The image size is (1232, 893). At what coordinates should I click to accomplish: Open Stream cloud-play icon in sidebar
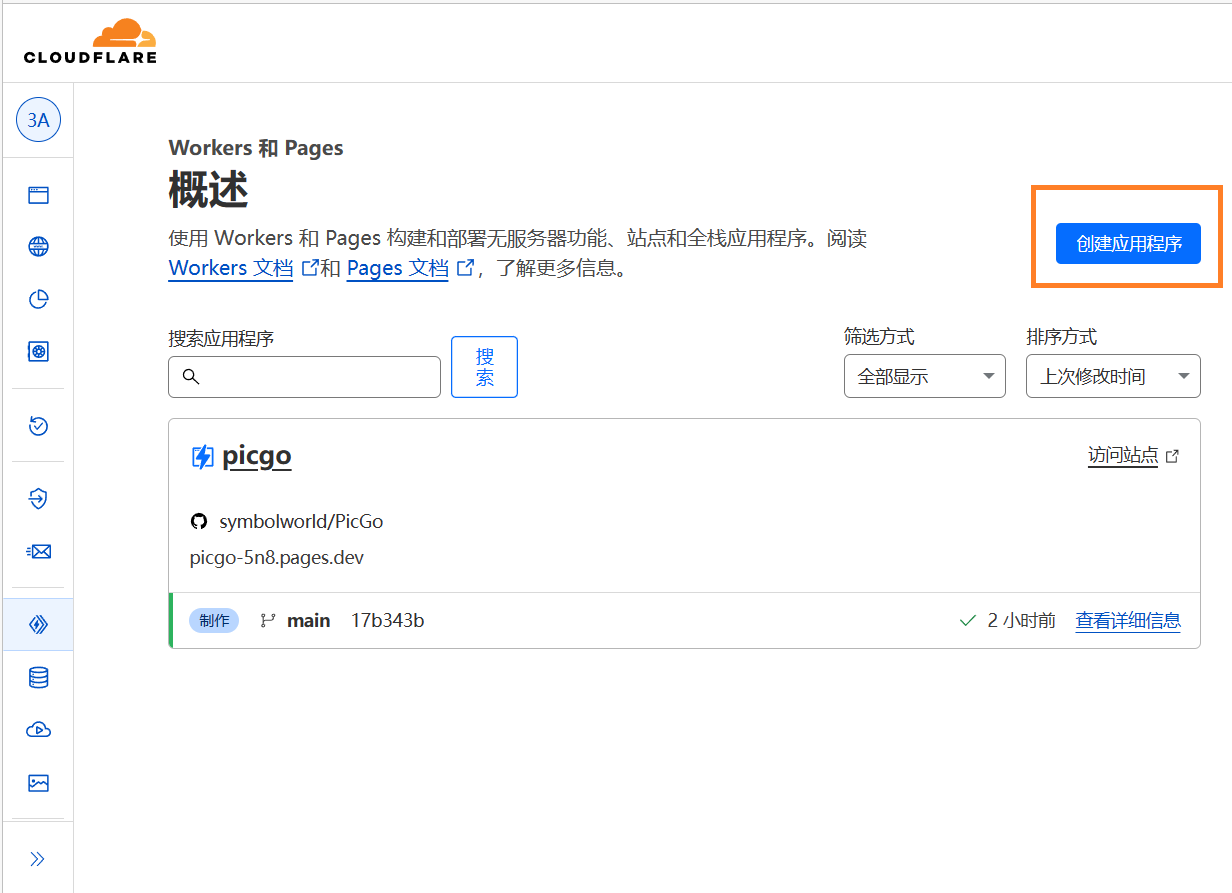coord(38,730)
